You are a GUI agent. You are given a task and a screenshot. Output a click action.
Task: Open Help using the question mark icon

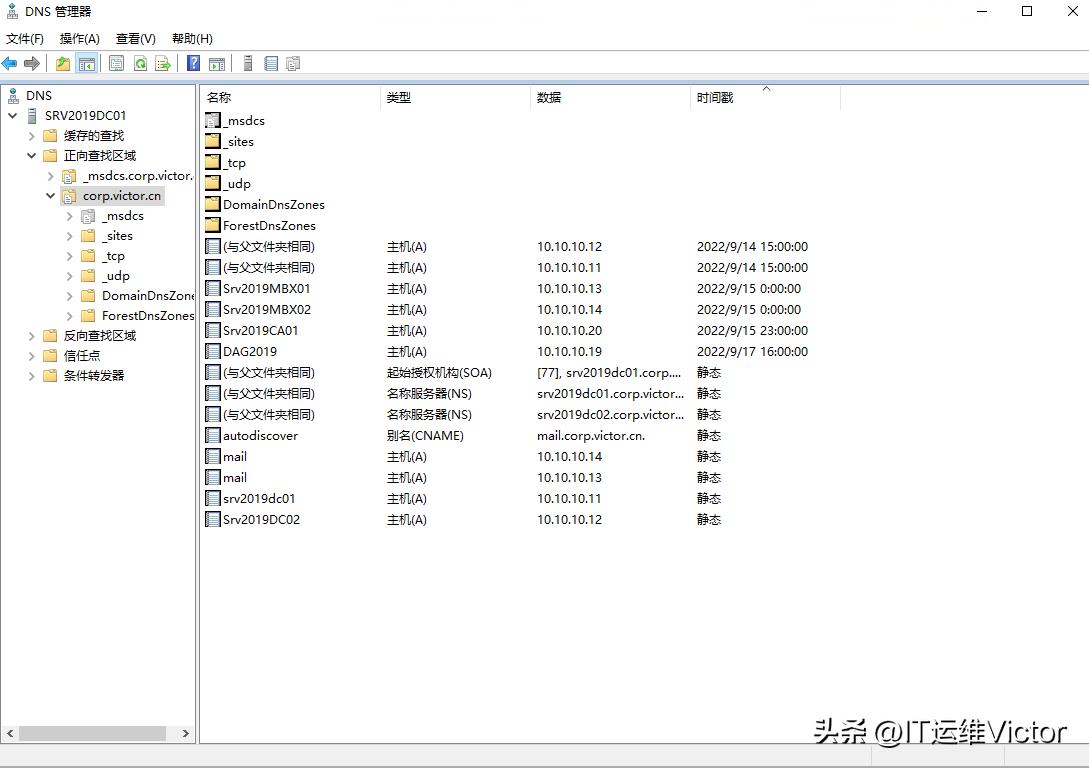point(192,63)
